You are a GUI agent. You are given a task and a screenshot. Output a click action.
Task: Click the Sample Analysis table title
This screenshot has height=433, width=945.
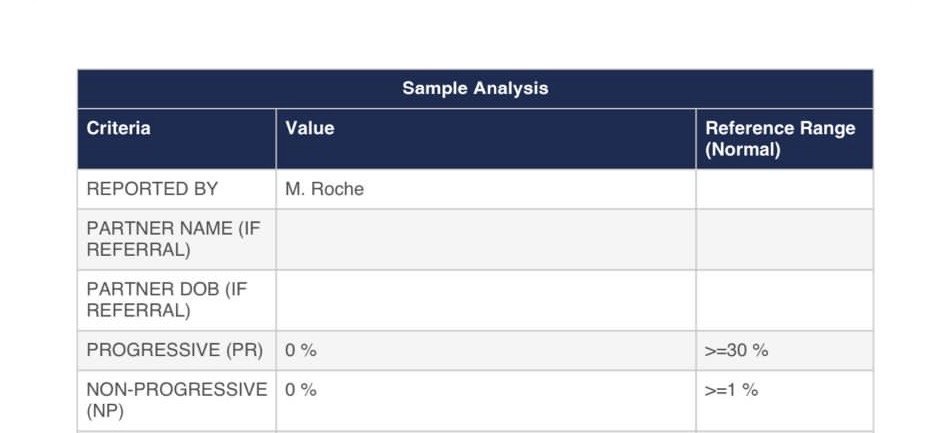[475, 88]
